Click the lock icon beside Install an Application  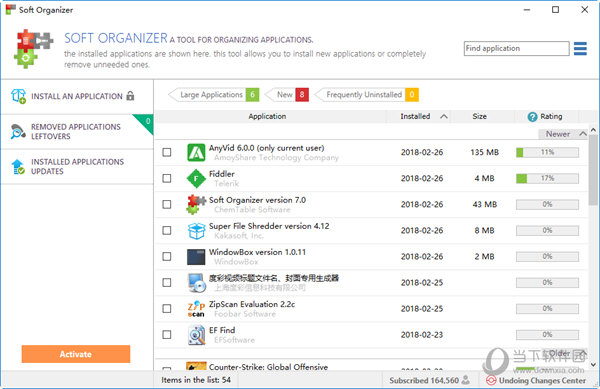[130, 96]
